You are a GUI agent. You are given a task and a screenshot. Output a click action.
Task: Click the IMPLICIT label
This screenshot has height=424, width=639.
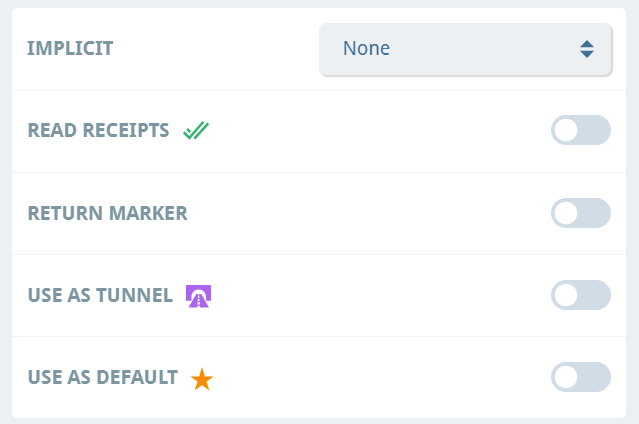pyautogui.click(x=70, y=48)
